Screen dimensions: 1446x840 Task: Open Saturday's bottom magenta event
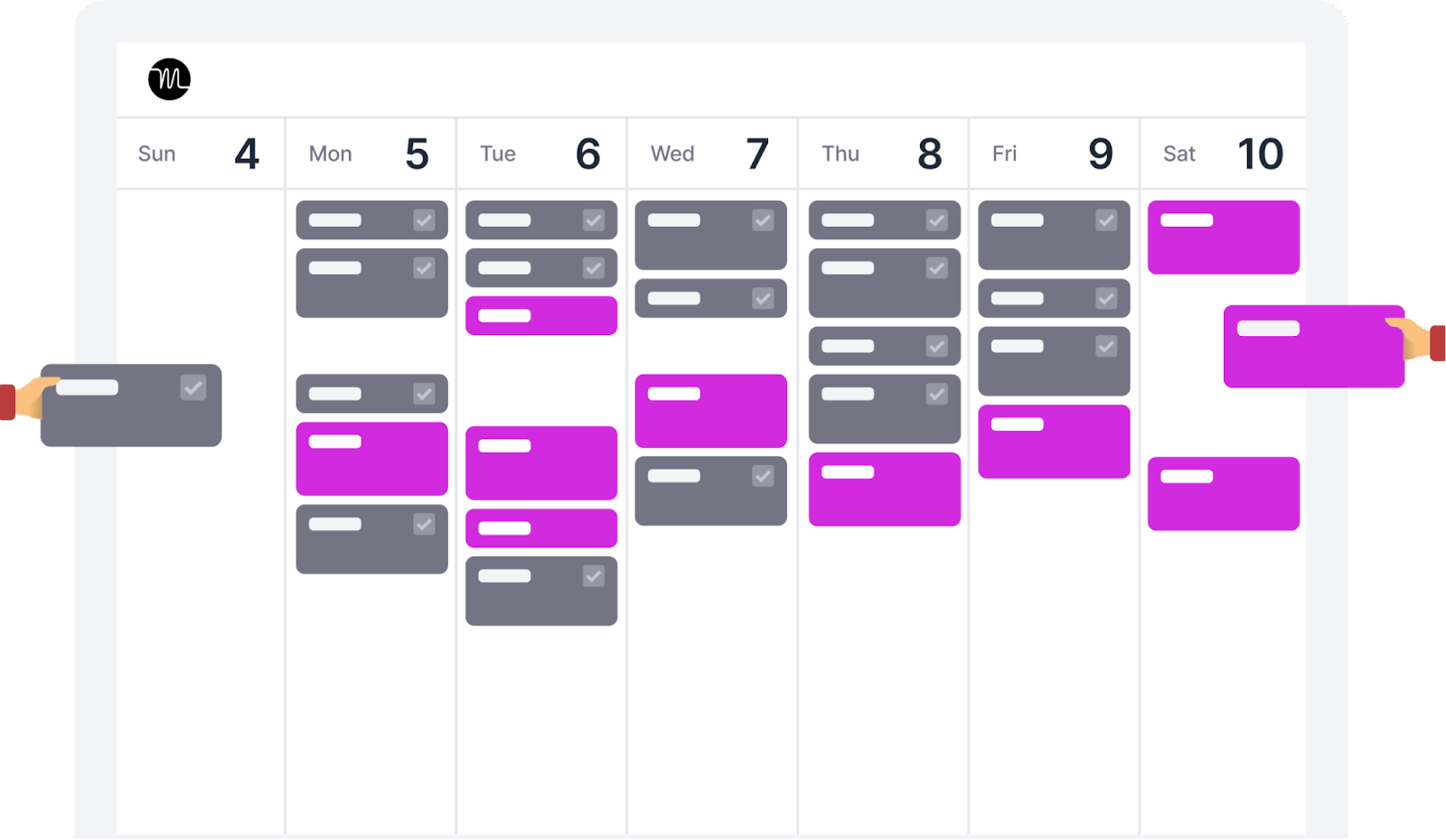point(1223,494)
